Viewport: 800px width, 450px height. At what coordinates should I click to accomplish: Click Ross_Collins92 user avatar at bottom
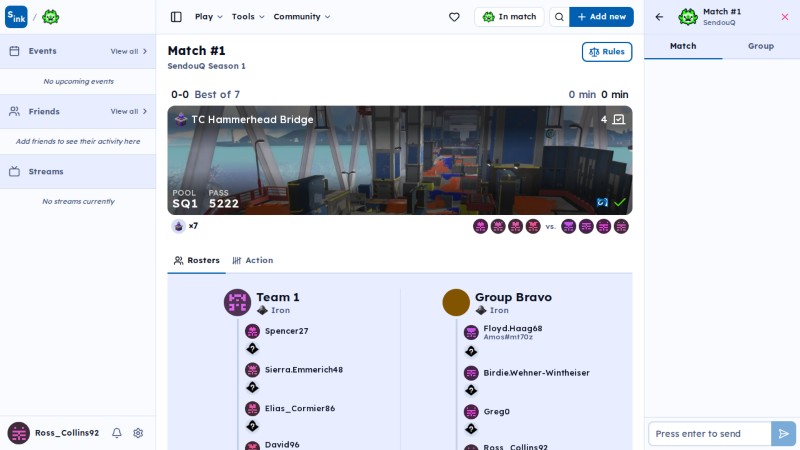coord(18,433)
